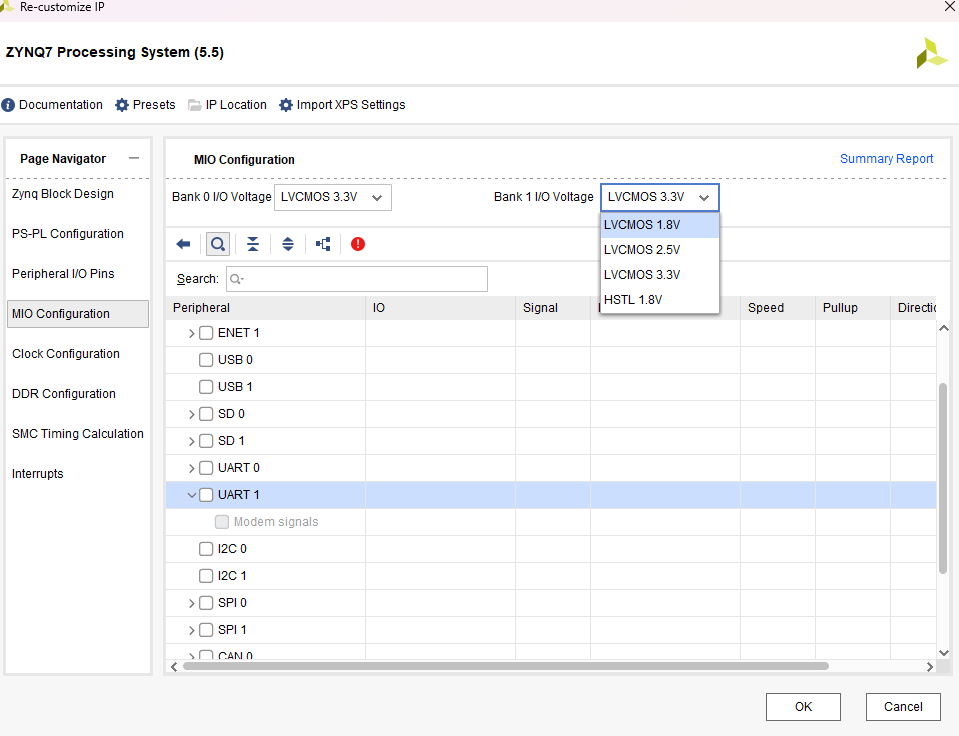This screenshot has height=736, width=959.
Task: Enable the UART 0 checkbox
Action: pyautogui.click(x=206, y=467)
